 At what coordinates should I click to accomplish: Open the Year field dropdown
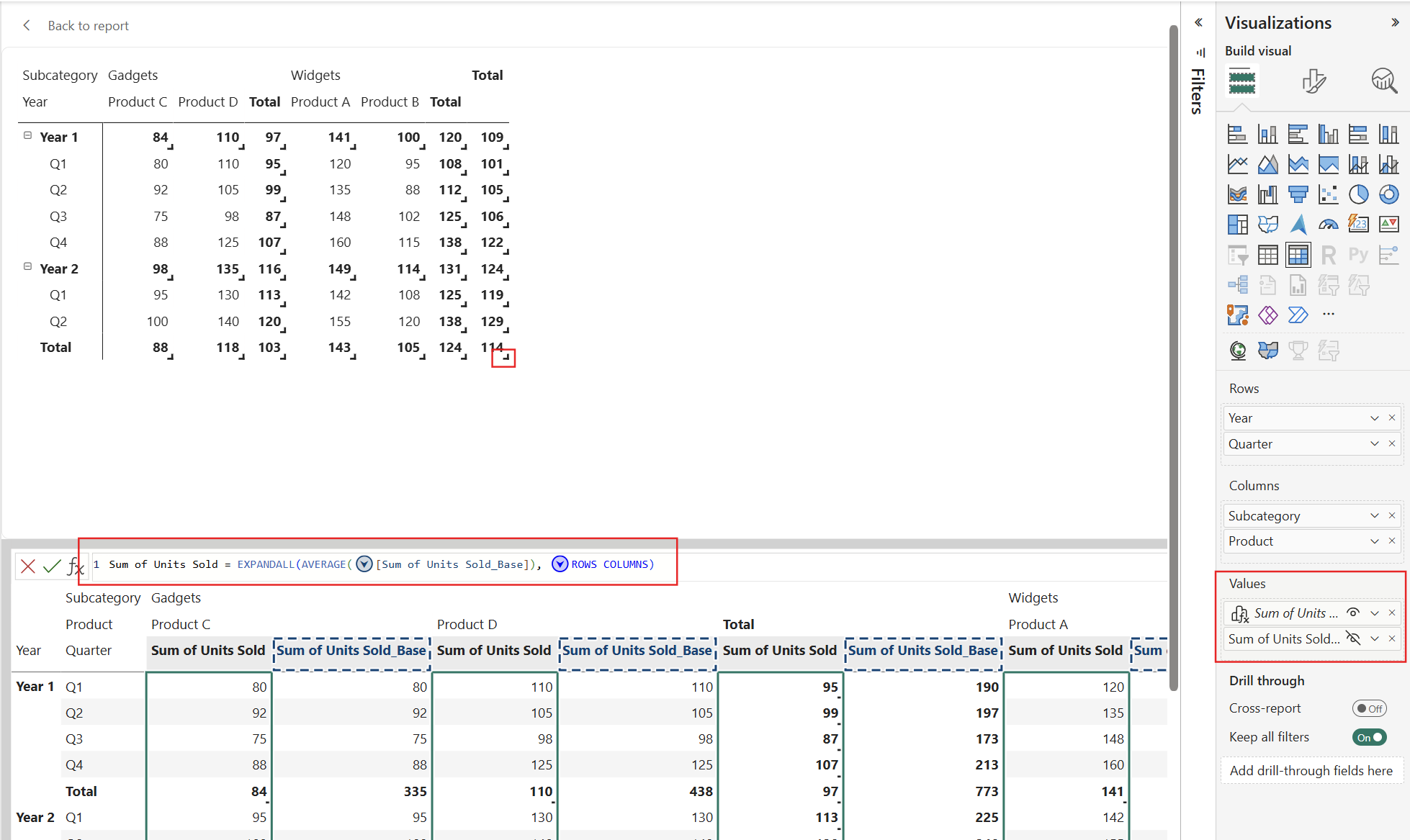click(x=1374, y=418)
